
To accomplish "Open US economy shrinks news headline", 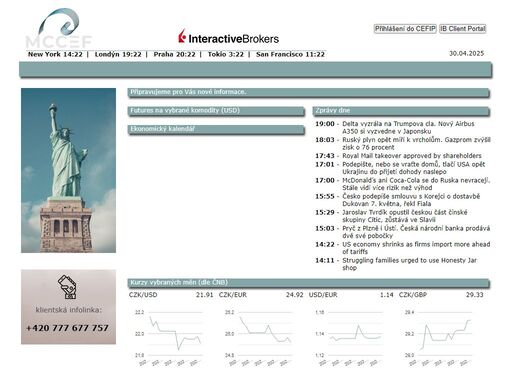I will [416, 248].
